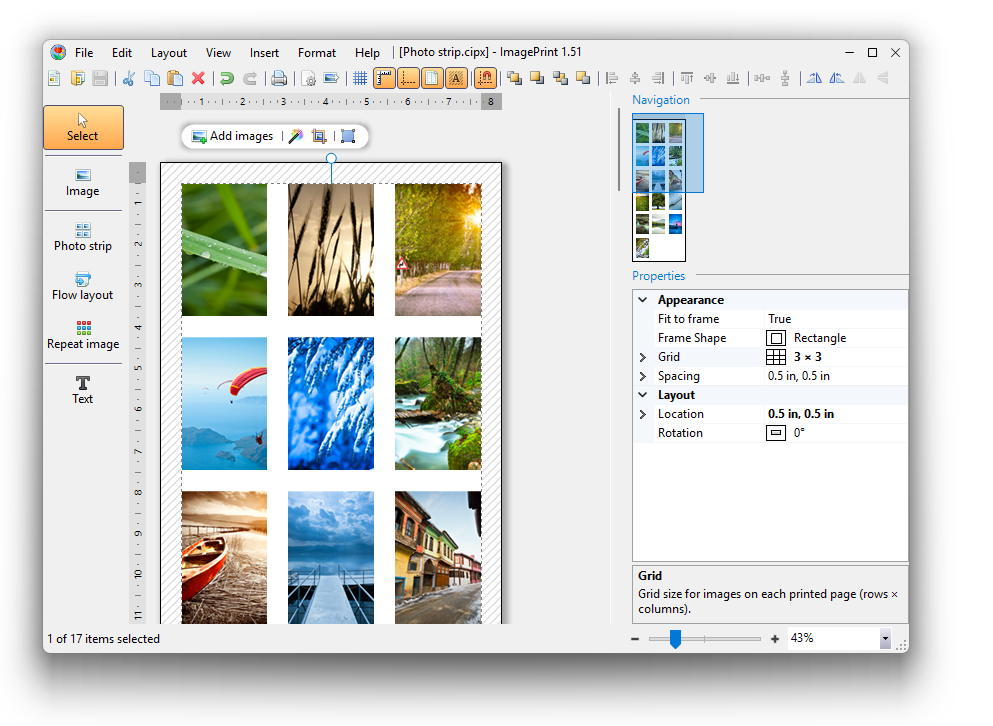Choose the Flow layout tool
The height and width of the screenshot is (726, 993).
83,286
